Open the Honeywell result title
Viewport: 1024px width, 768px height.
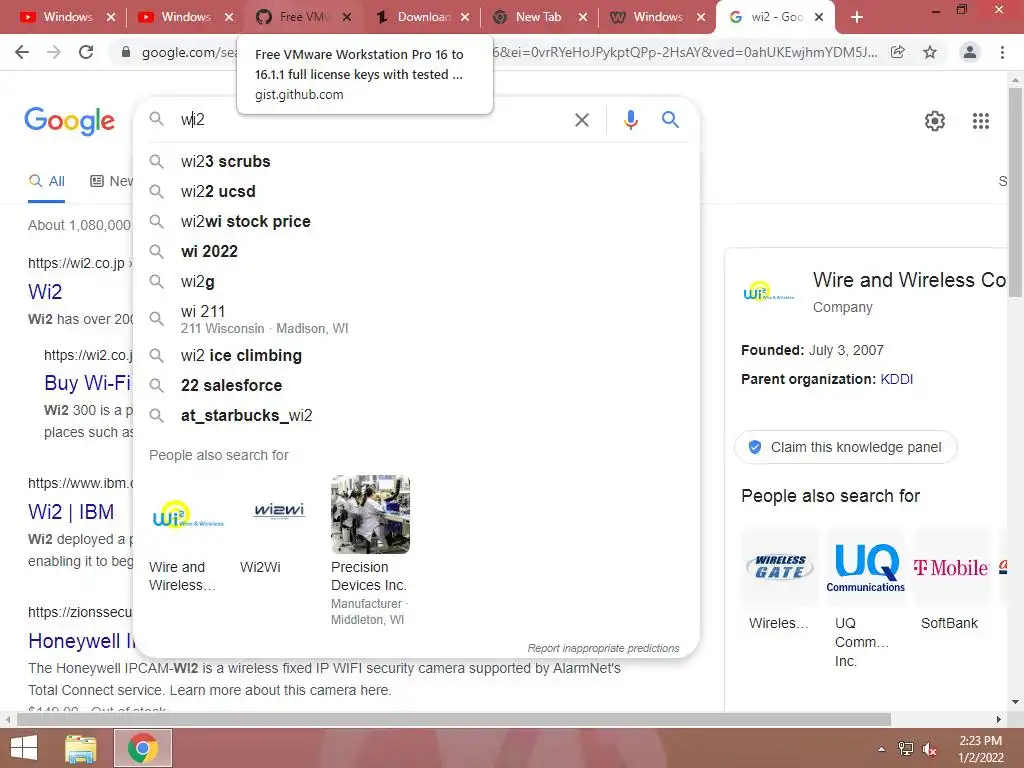click(x=82, y=641)
